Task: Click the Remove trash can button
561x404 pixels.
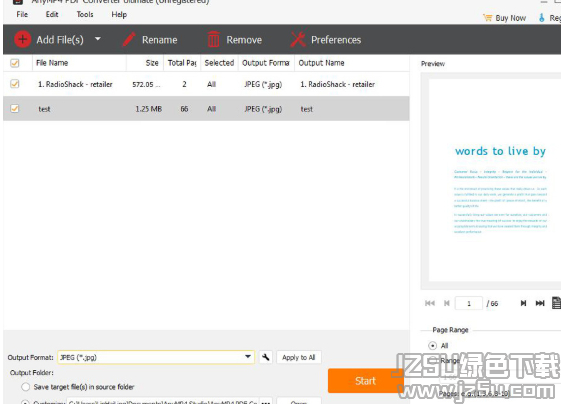Action: 234,39
